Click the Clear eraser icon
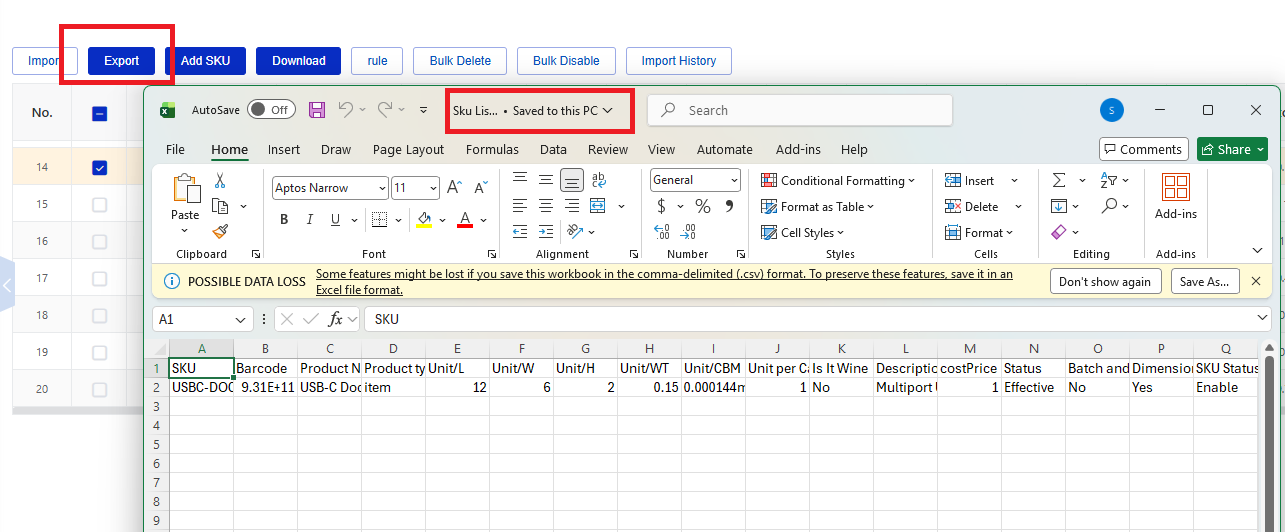The image size is (1285, 532). click(x=1059, y=232)
